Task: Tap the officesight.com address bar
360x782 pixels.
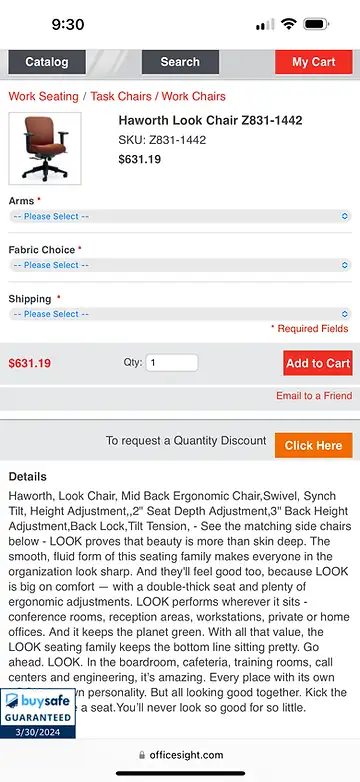Action: [180, 755]
